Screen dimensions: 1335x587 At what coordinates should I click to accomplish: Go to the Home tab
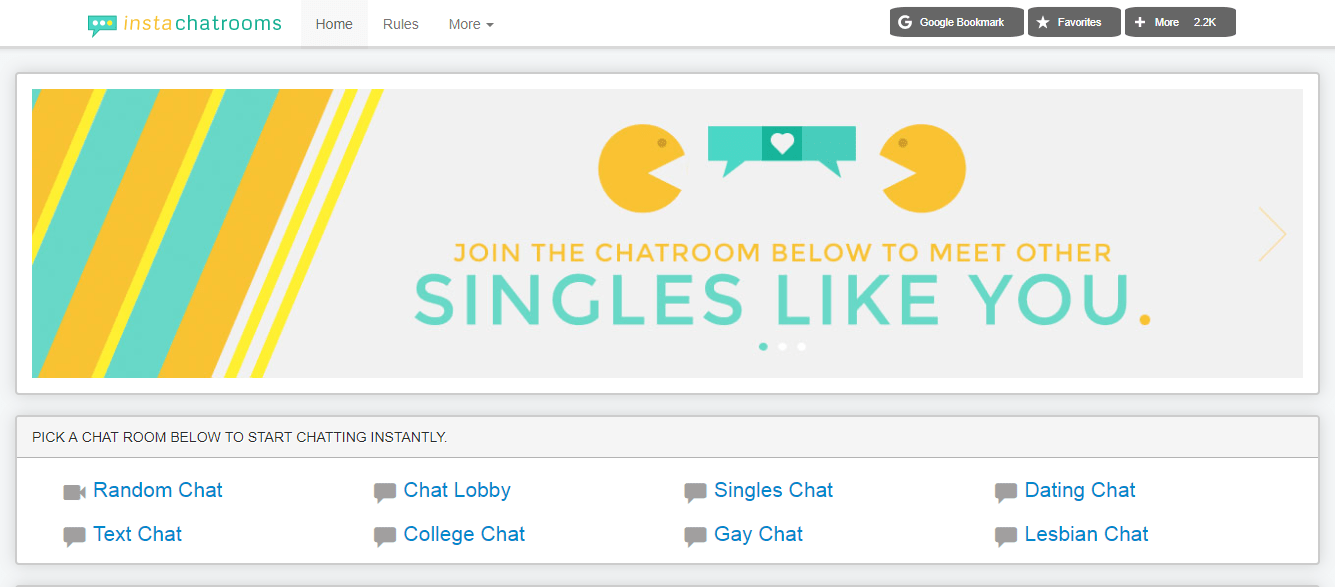coord(334,24)
